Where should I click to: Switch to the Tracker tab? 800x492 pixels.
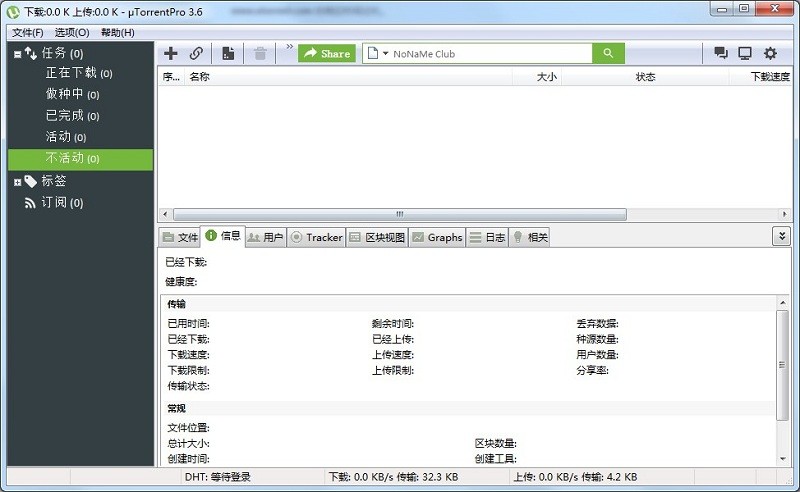coord(317,237)
